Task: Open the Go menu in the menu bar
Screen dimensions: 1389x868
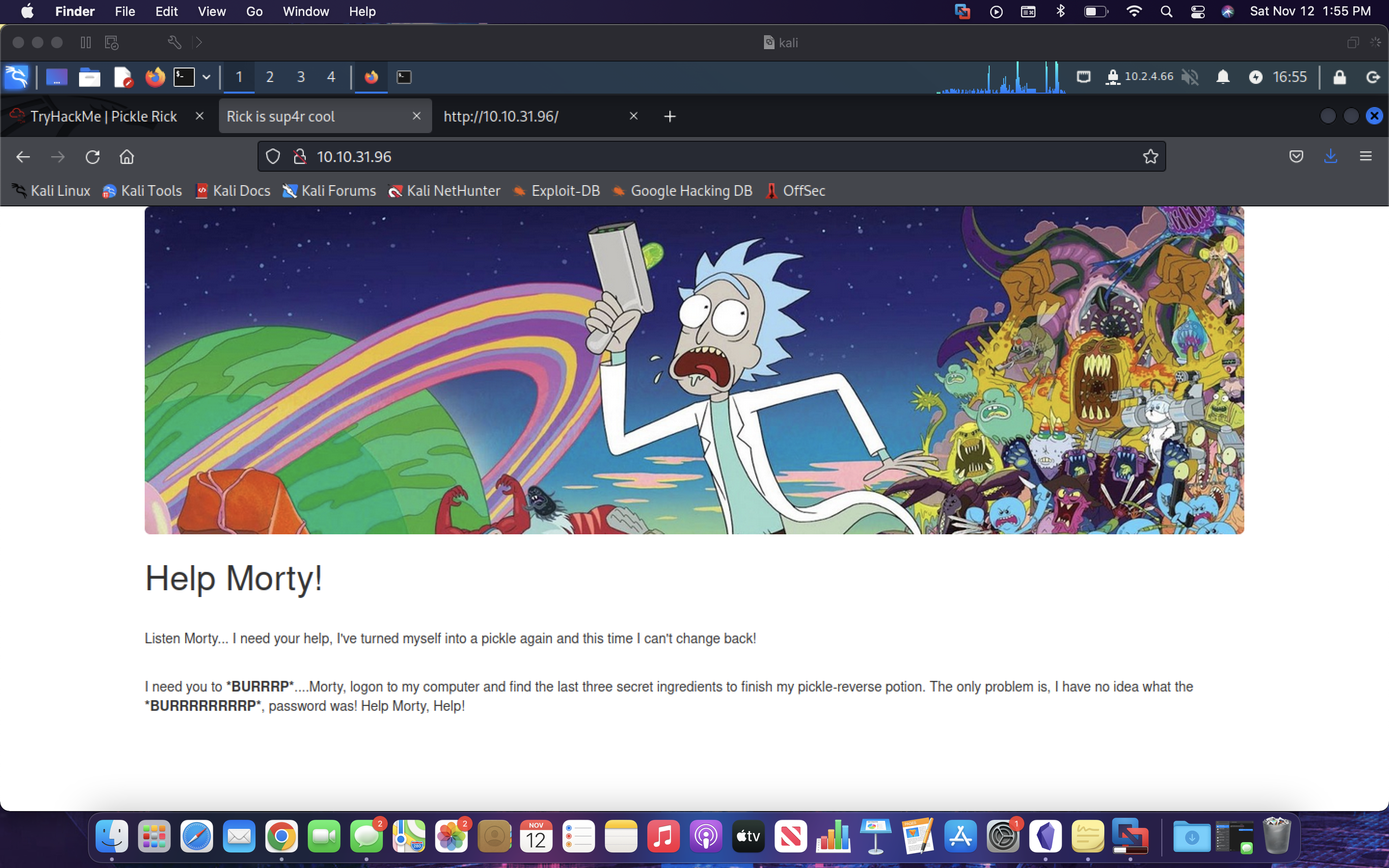Action: coord(253,12)
